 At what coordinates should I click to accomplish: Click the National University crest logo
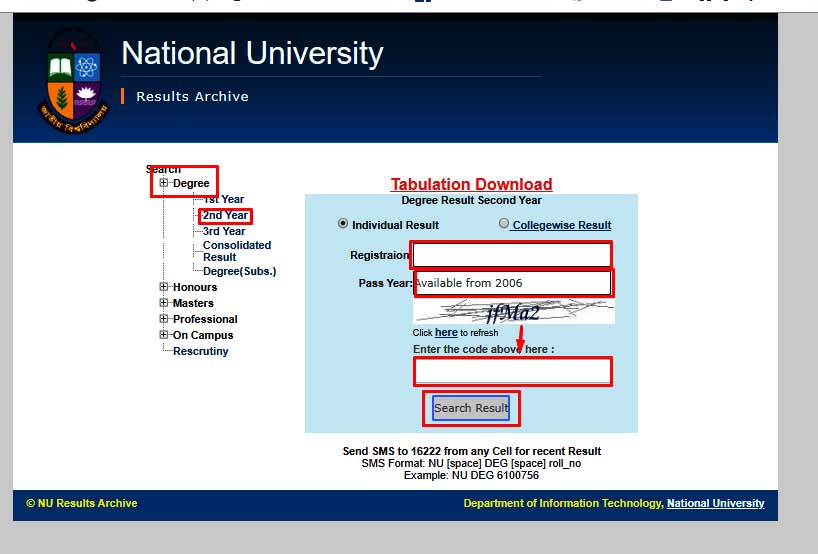click(74, 82)
